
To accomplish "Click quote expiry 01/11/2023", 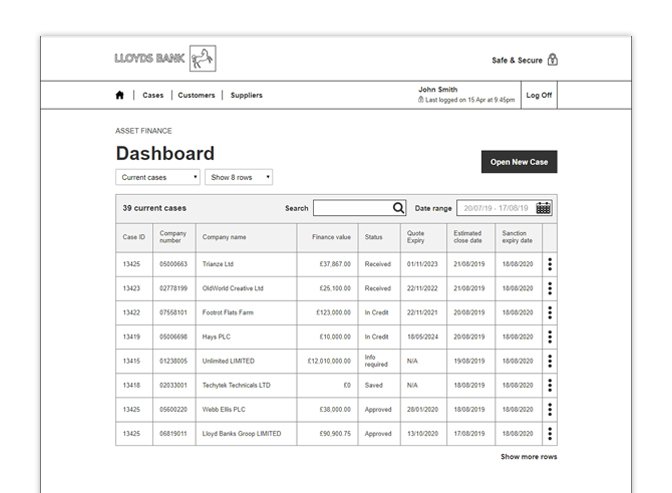I will coord(422,264).
